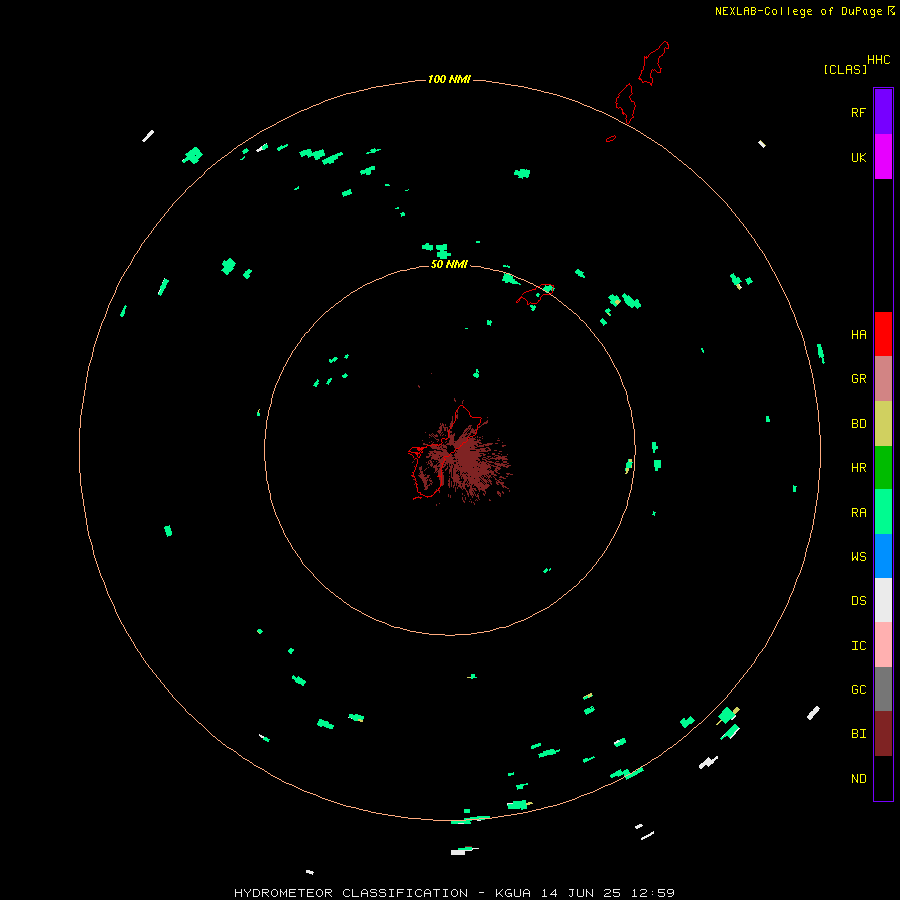Click the HA legend label
This screenshot has width=900, height=900.
point(858,335)
